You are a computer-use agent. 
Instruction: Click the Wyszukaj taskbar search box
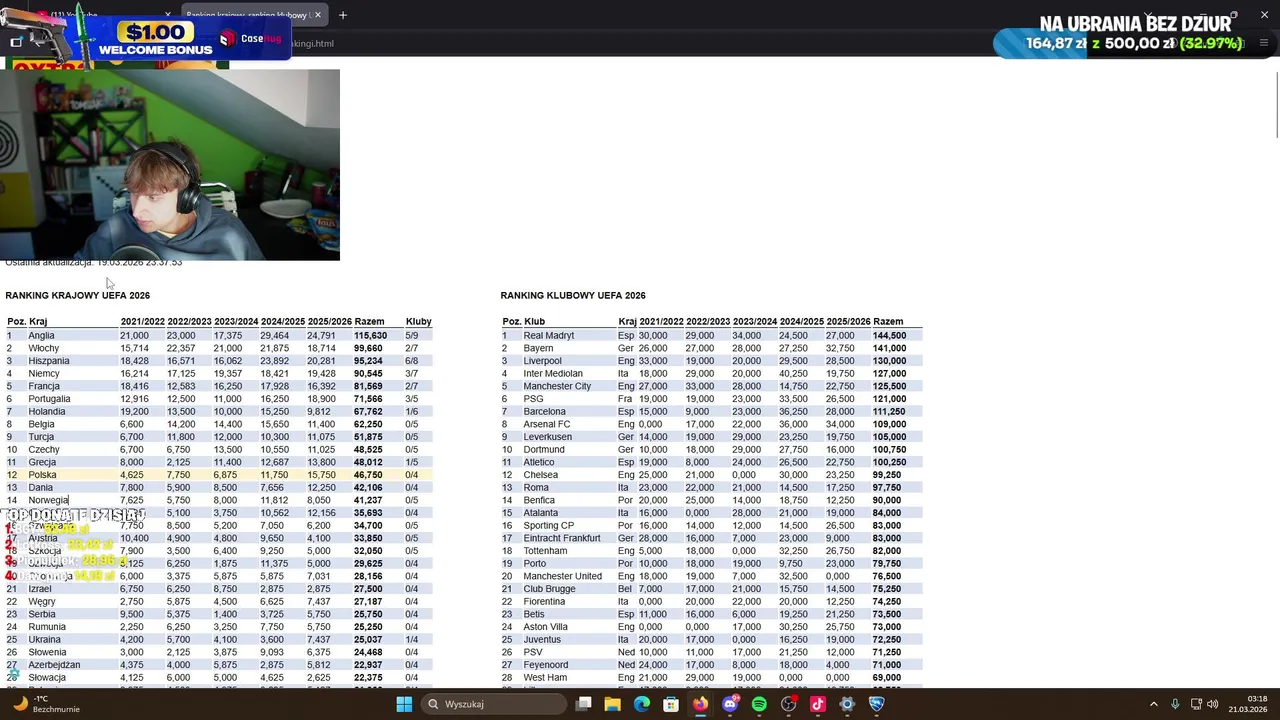point(495,704)
